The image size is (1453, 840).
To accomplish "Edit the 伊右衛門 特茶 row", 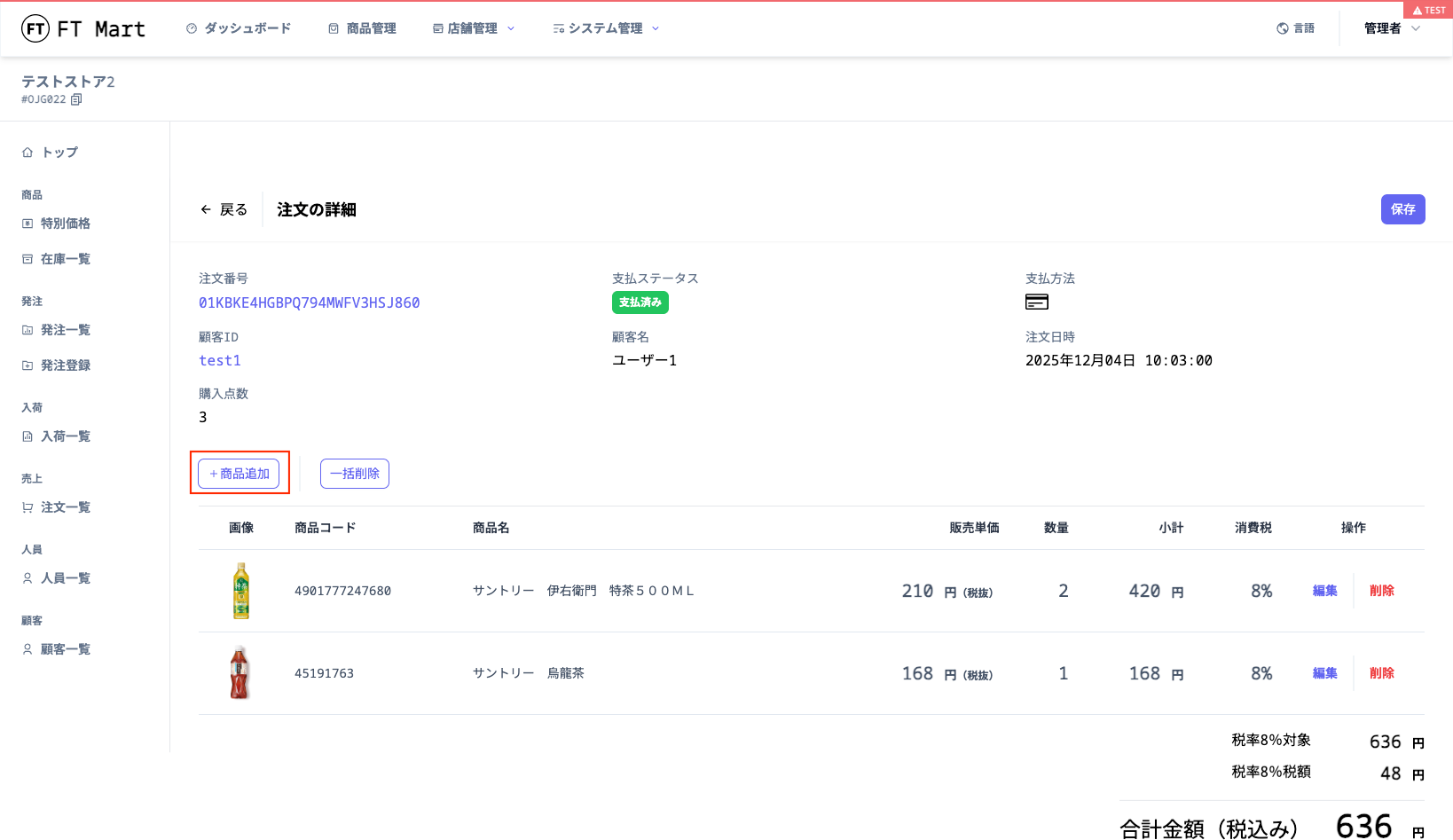I will pos(1324,591).
